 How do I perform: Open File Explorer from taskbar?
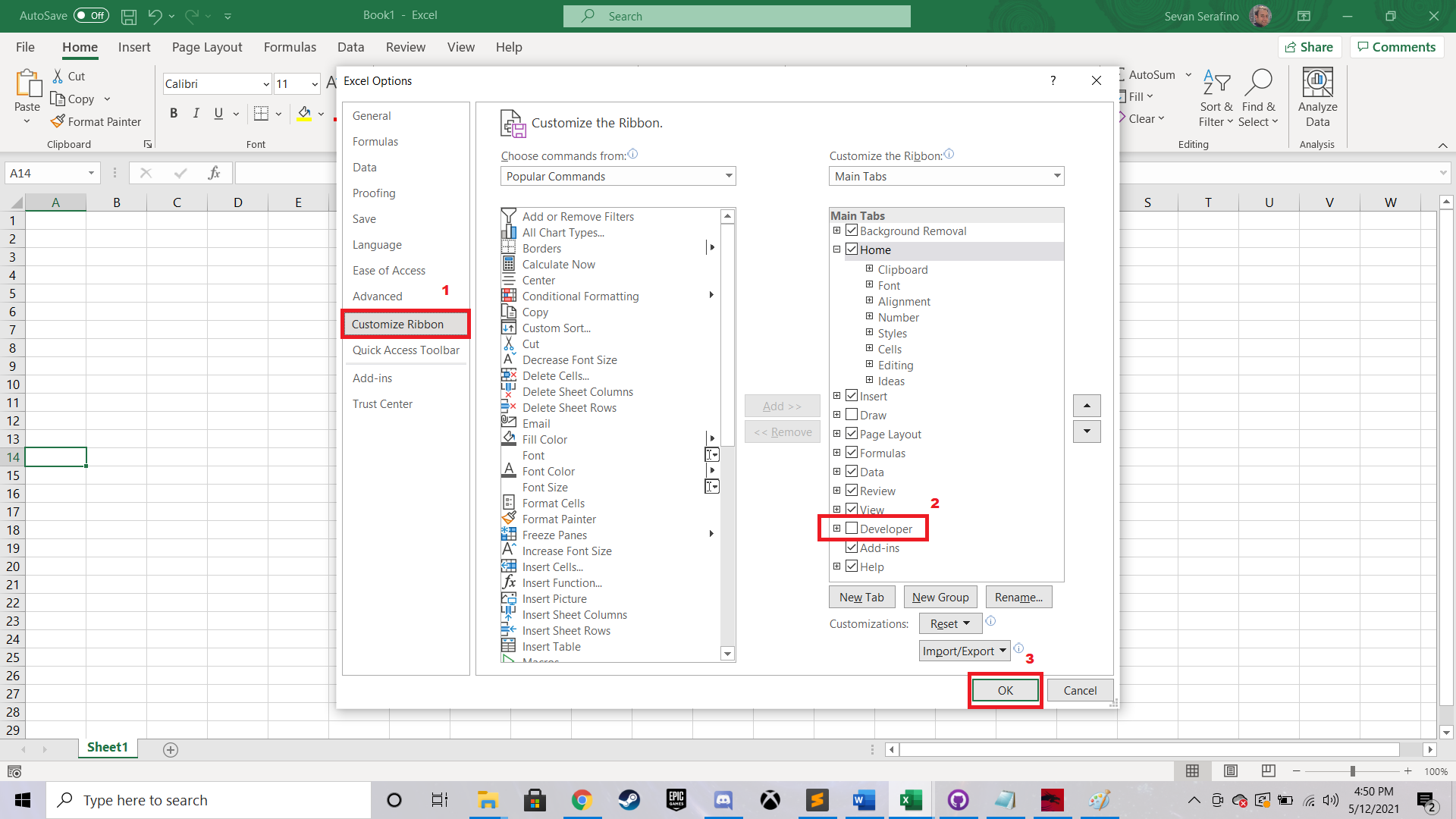click(488, 800)
